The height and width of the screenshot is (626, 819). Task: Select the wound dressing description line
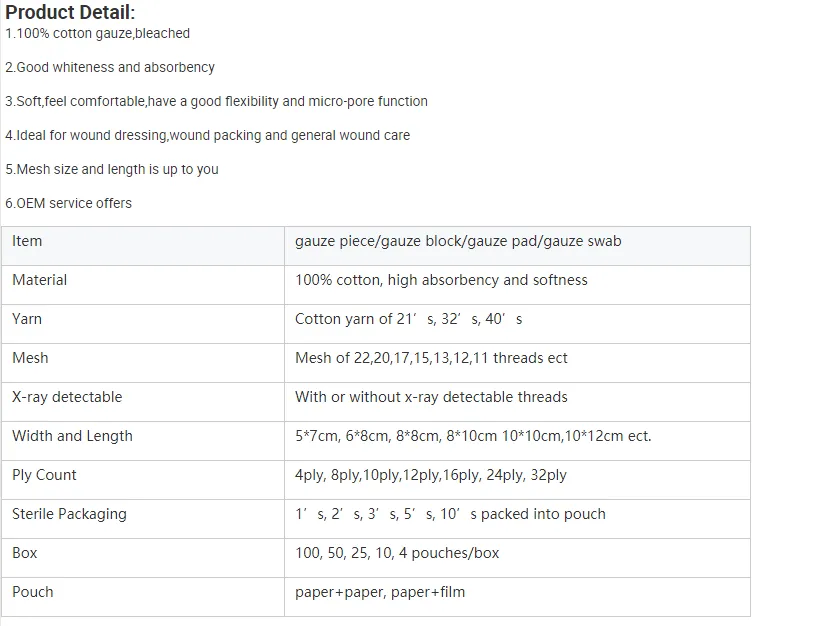(208, 135)
